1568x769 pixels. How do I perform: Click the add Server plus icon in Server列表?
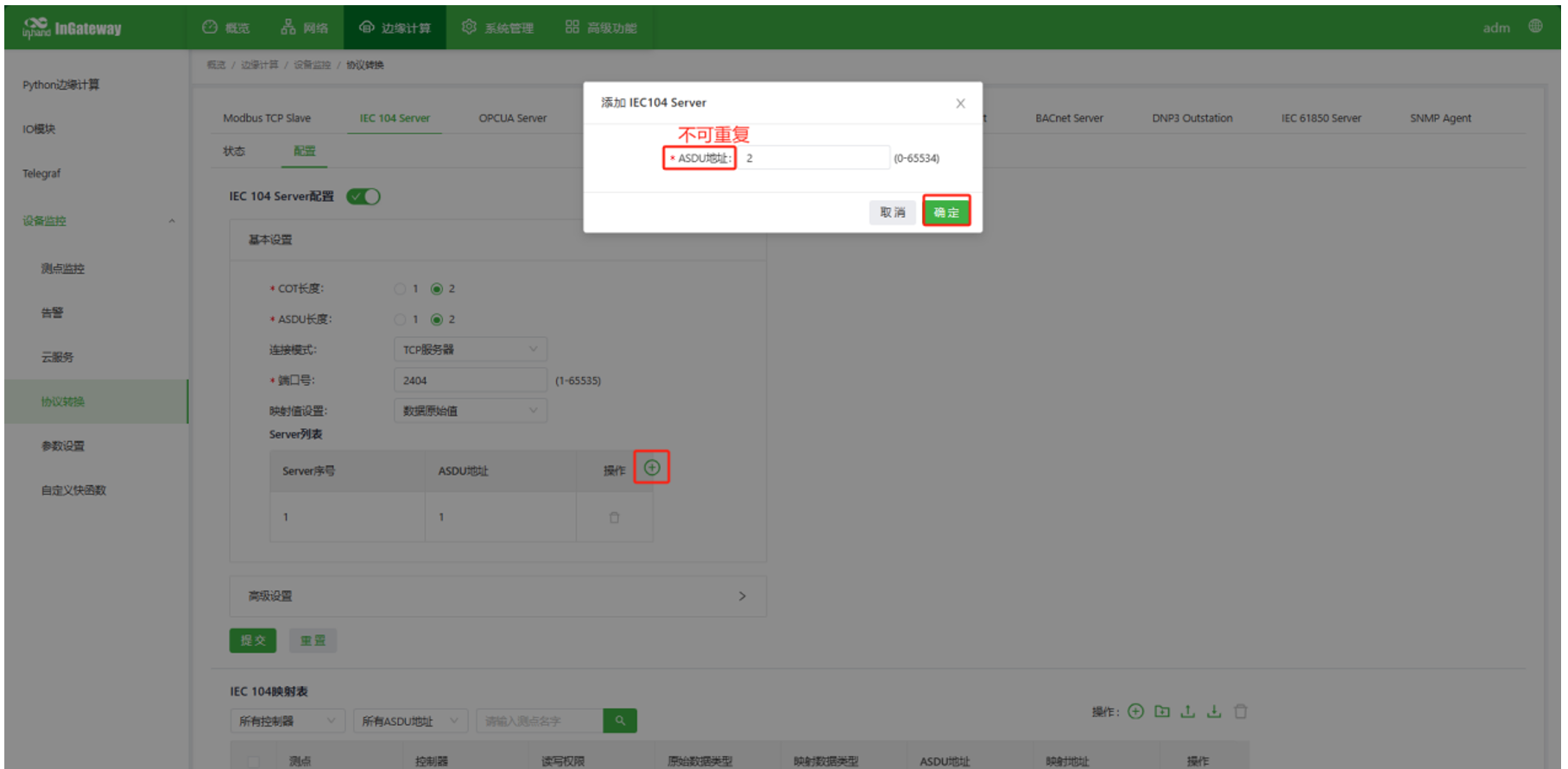click(652, 468)
